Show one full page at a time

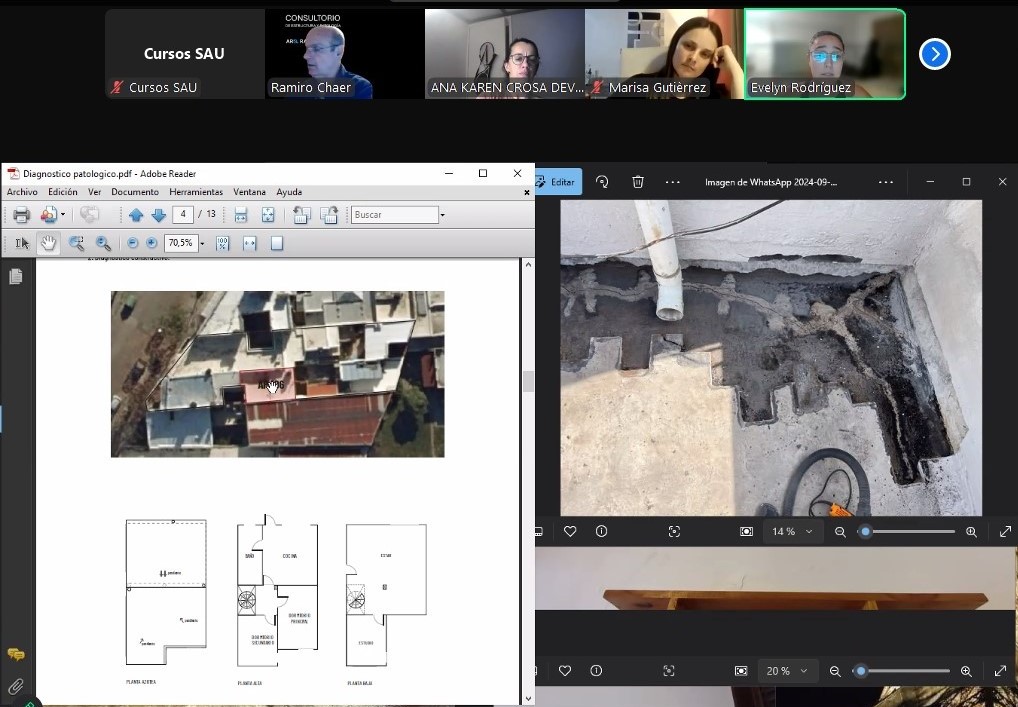click(267, 215)
